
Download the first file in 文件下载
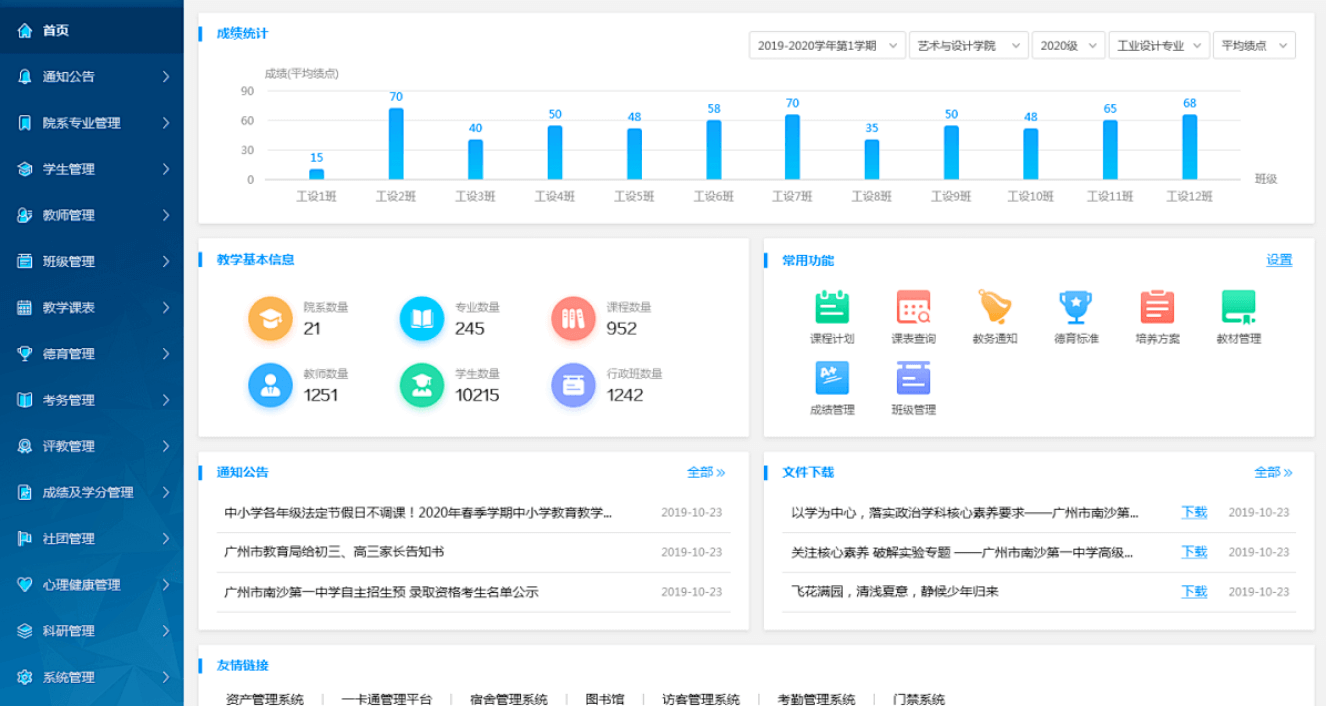click(1193, 512)
